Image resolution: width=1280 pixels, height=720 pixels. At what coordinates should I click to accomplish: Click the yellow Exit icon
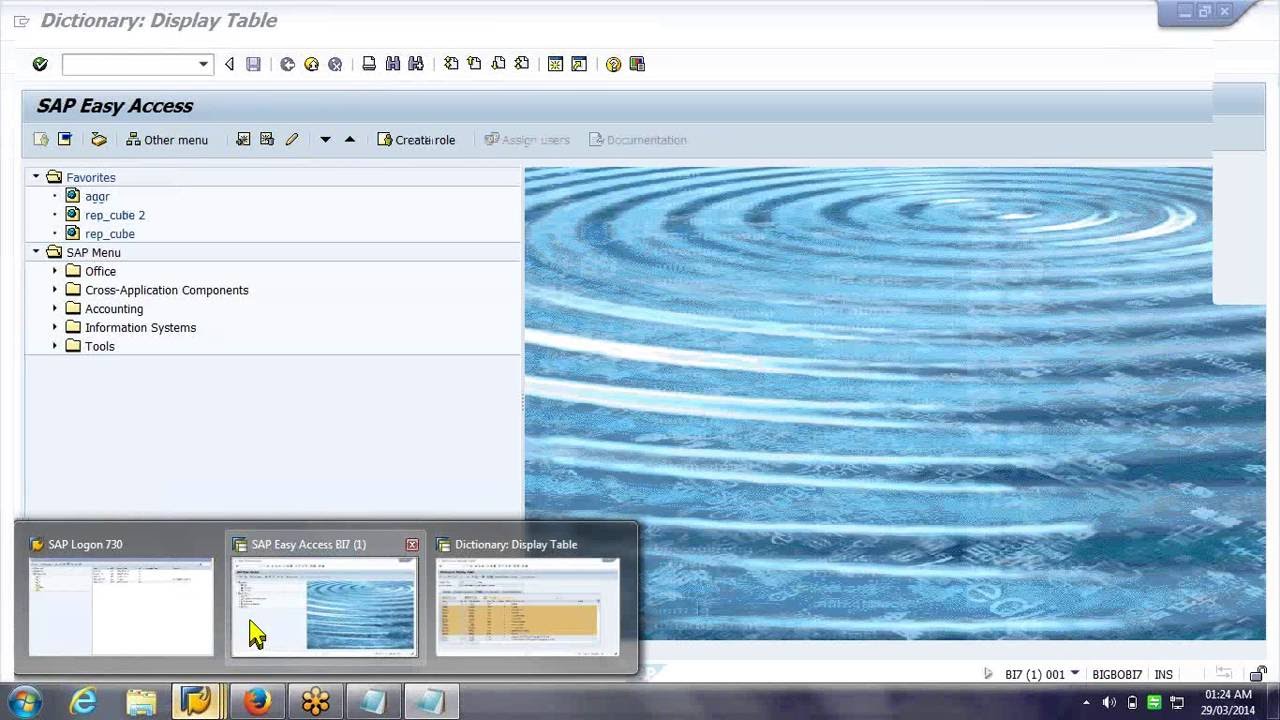coord(311,64)
